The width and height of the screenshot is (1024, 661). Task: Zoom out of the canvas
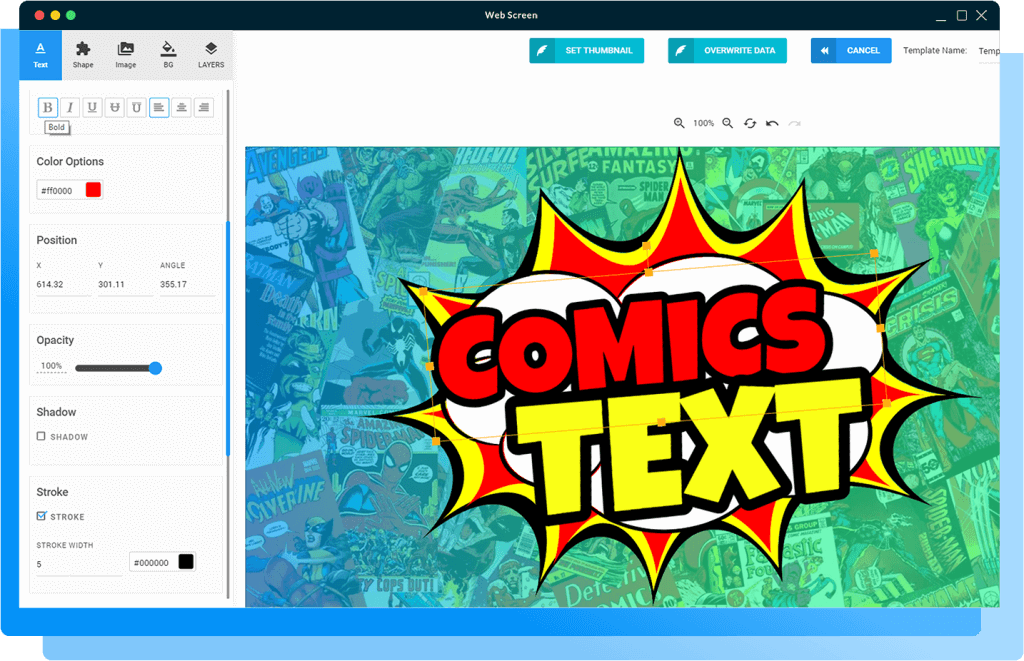tap(727, 122)
